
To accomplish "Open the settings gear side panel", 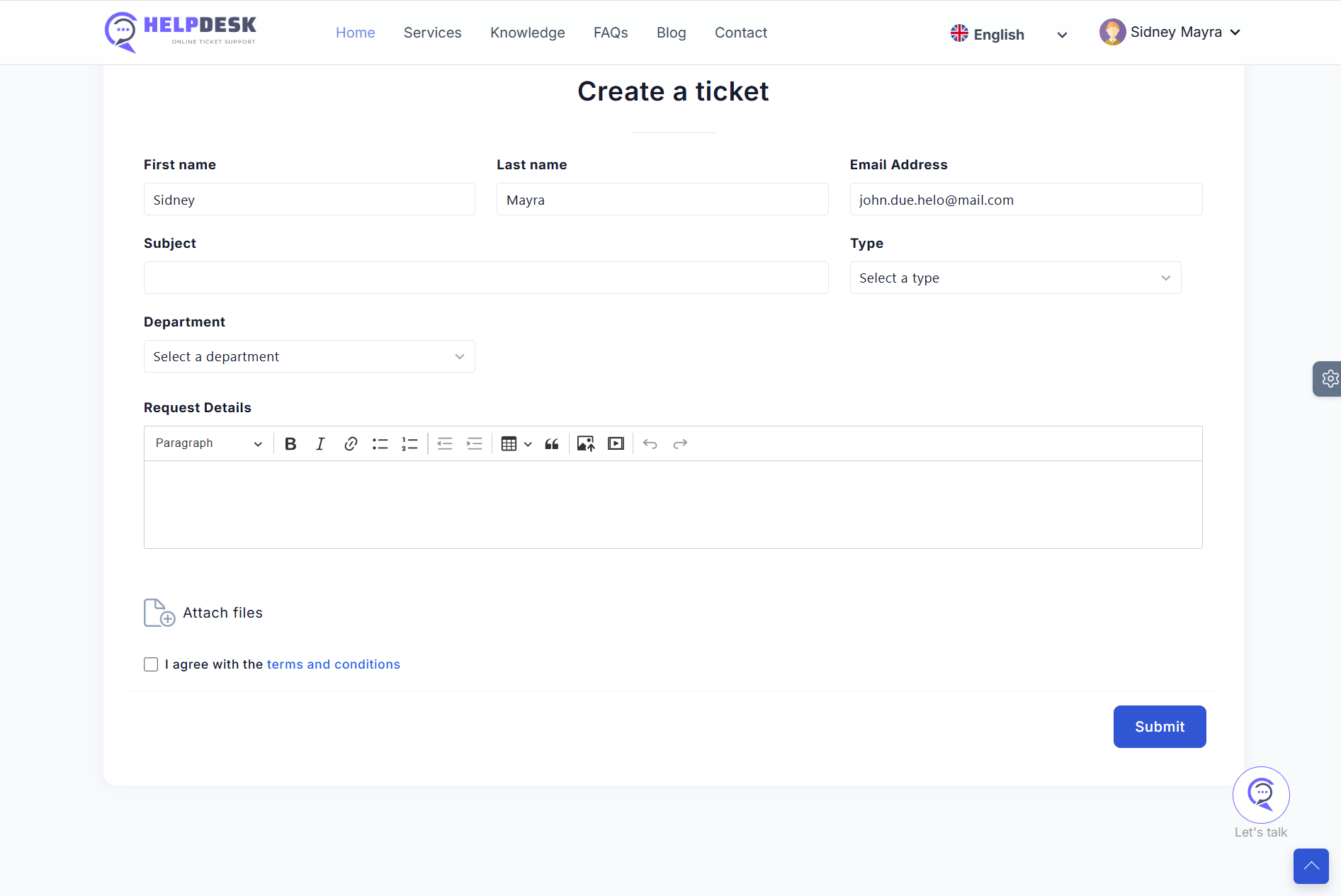I will point(1329,379).
